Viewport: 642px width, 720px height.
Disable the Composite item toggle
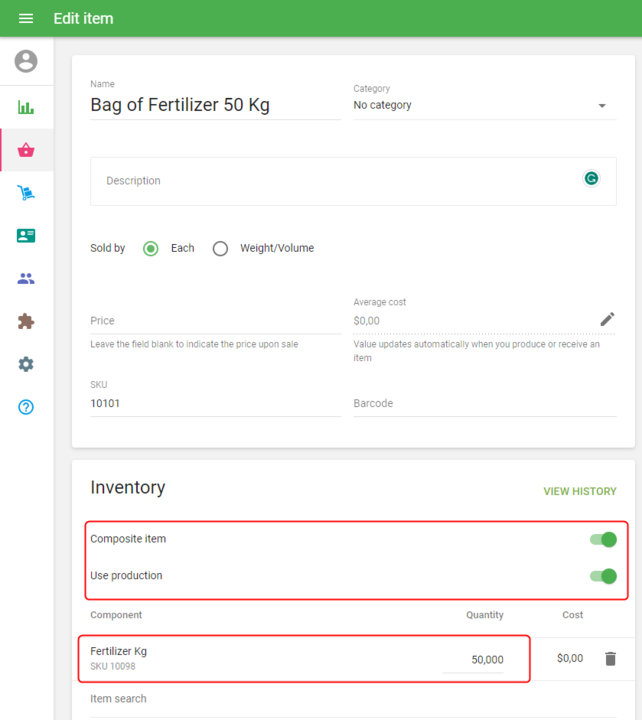(603, 540)
